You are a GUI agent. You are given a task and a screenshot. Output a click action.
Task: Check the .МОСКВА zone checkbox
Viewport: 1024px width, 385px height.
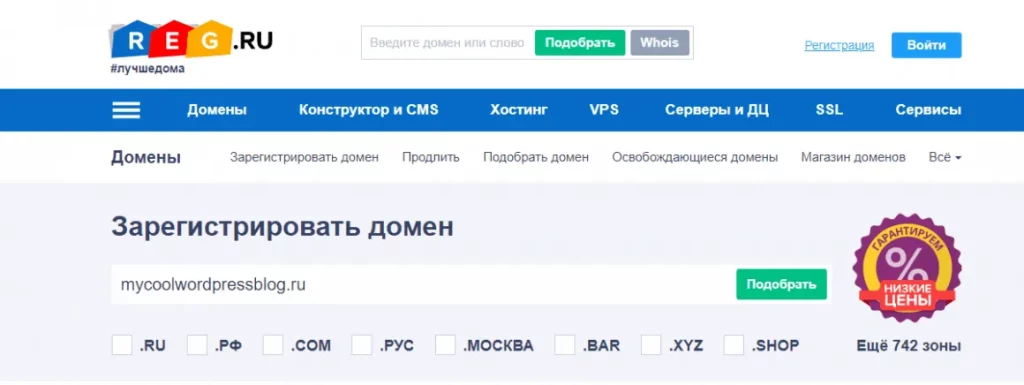[445, 345]
